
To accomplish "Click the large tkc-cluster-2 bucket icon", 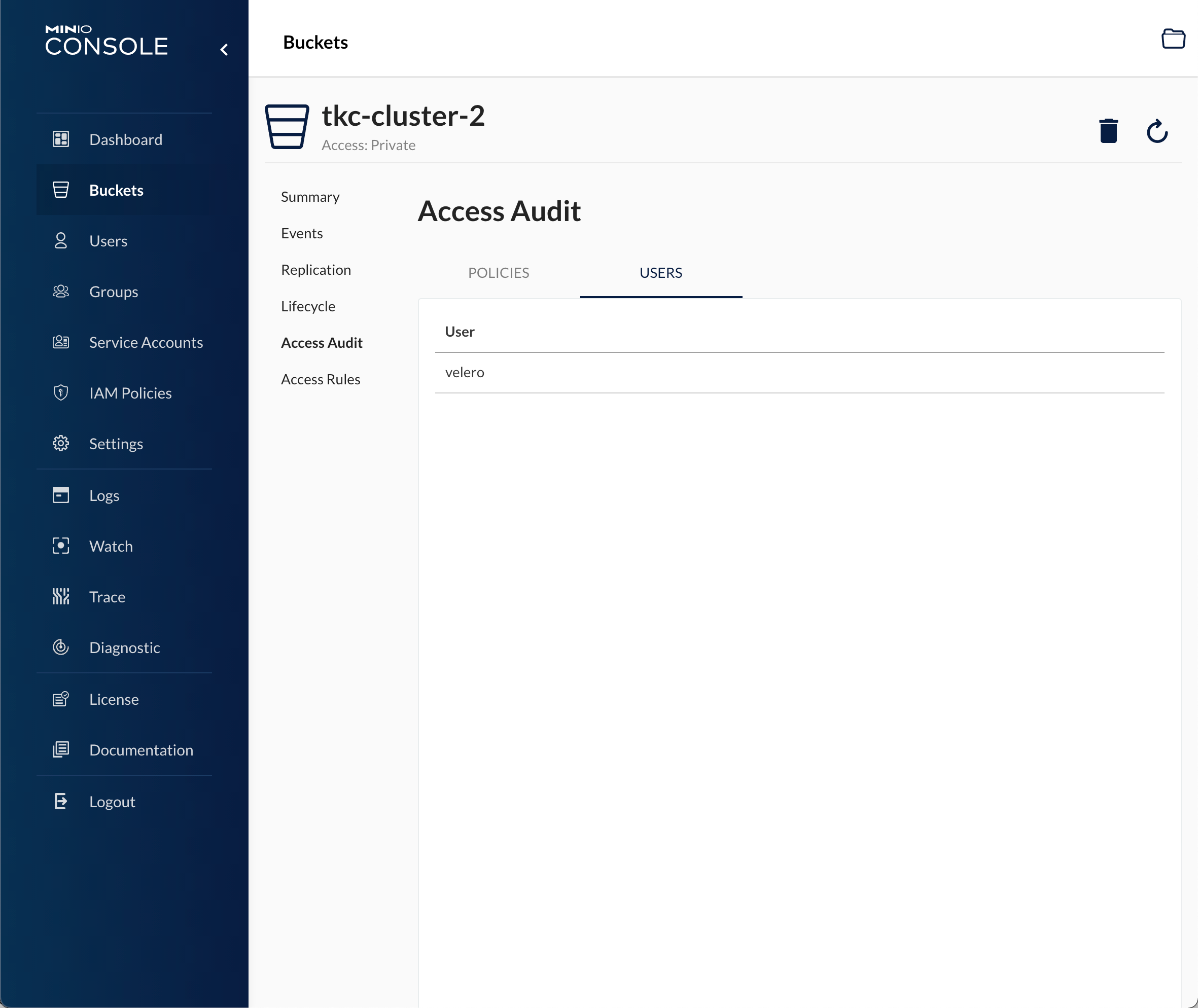I will (x=287, y=126).
